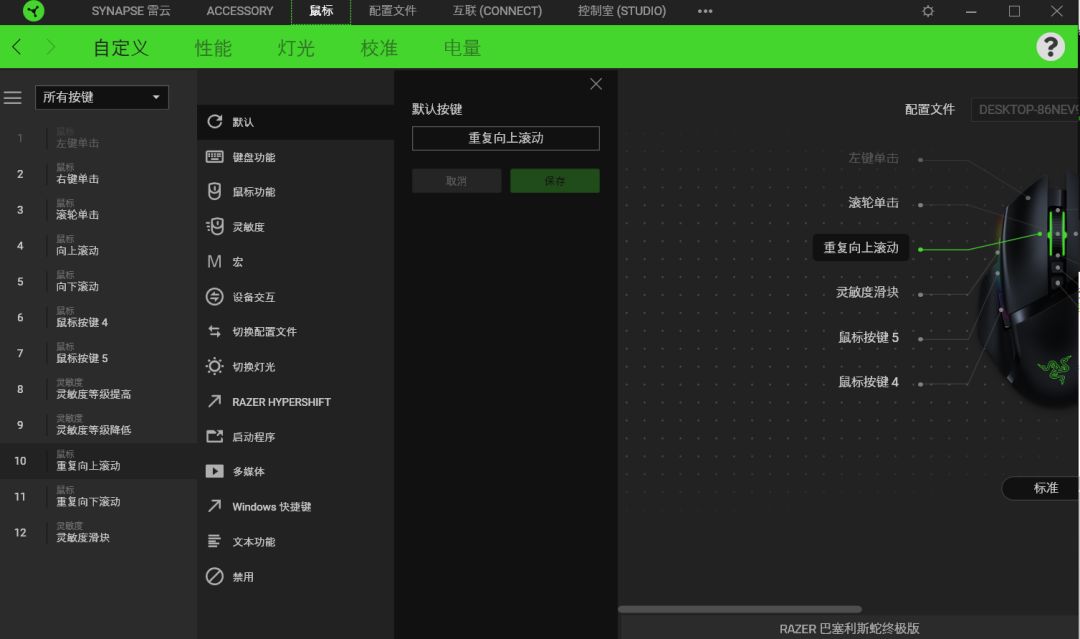Select row 9 灵敏度等级降低

98,424
